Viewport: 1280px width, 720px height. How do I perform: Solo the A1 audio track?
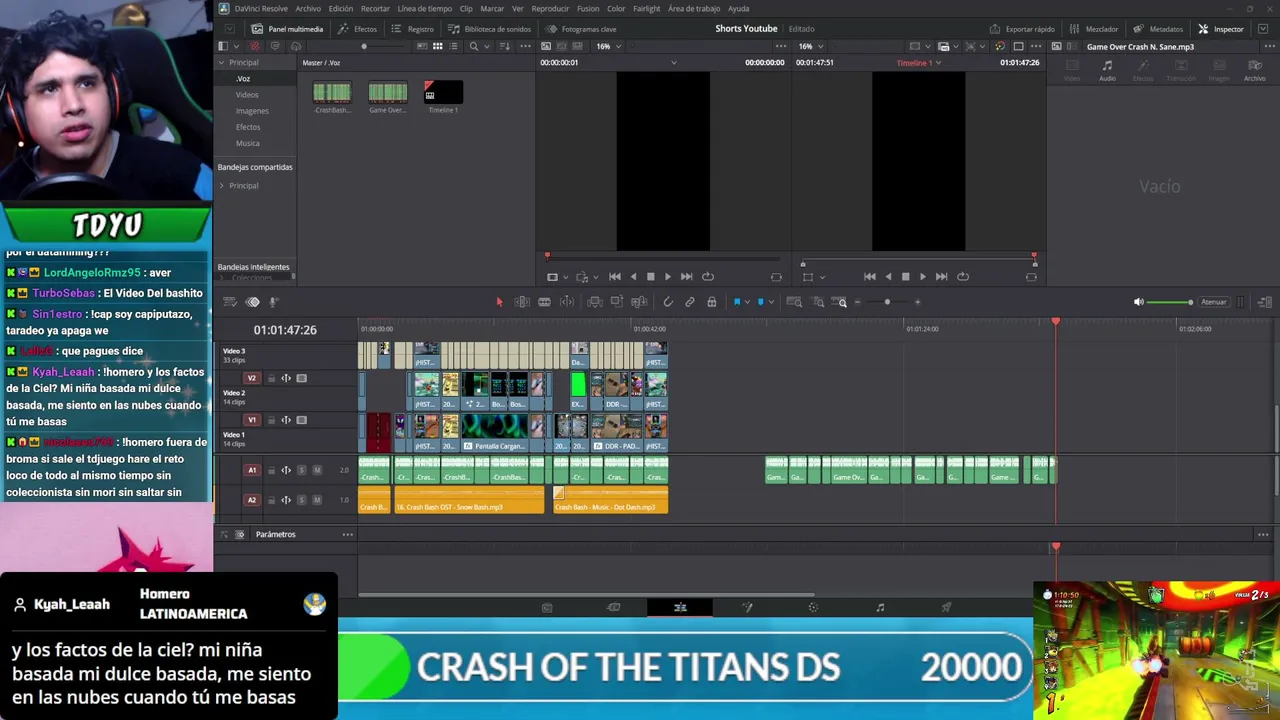[x=302, y=470]
